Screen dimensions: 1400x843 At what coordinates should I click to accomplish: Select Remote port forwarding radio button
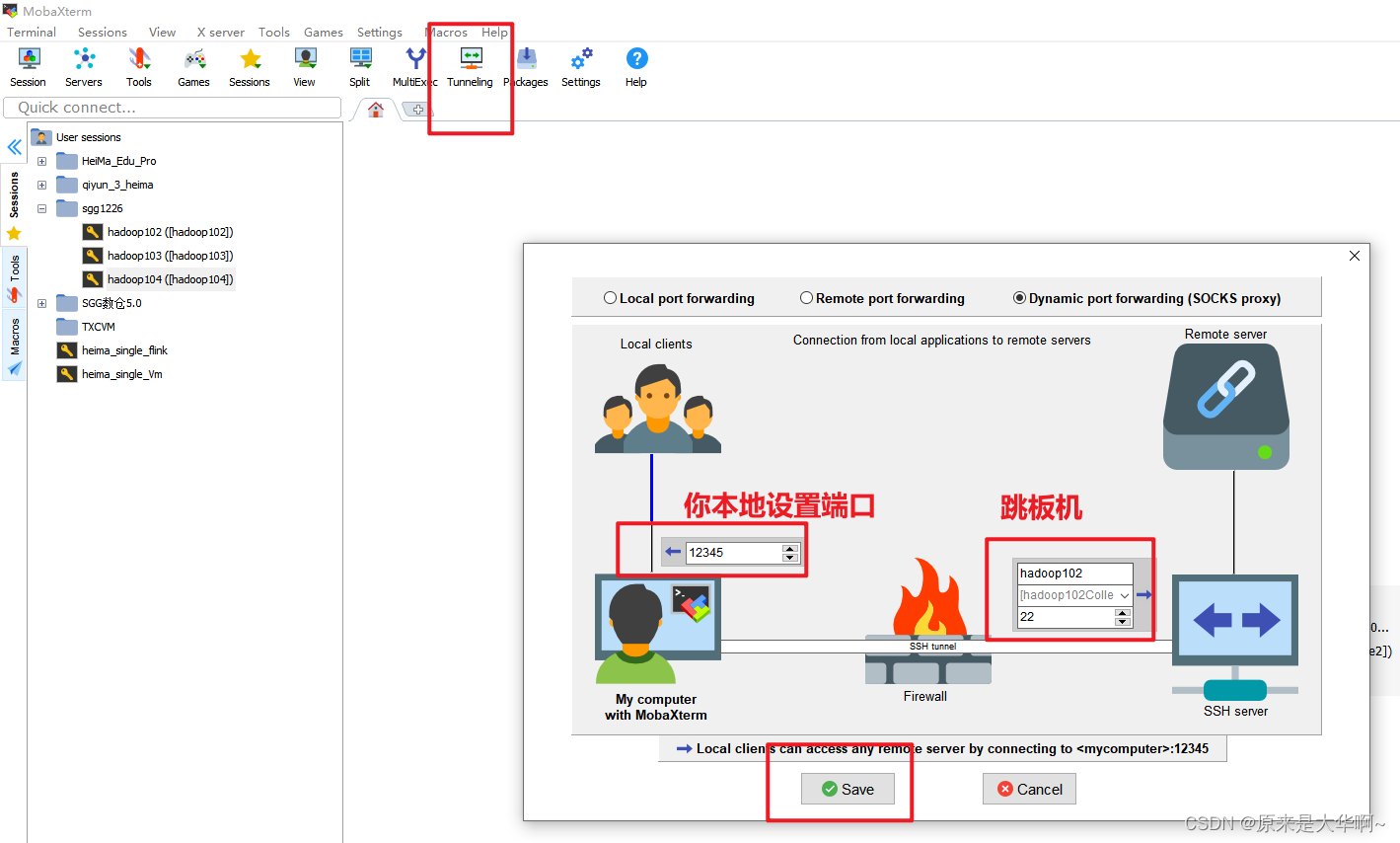[807, 298]
